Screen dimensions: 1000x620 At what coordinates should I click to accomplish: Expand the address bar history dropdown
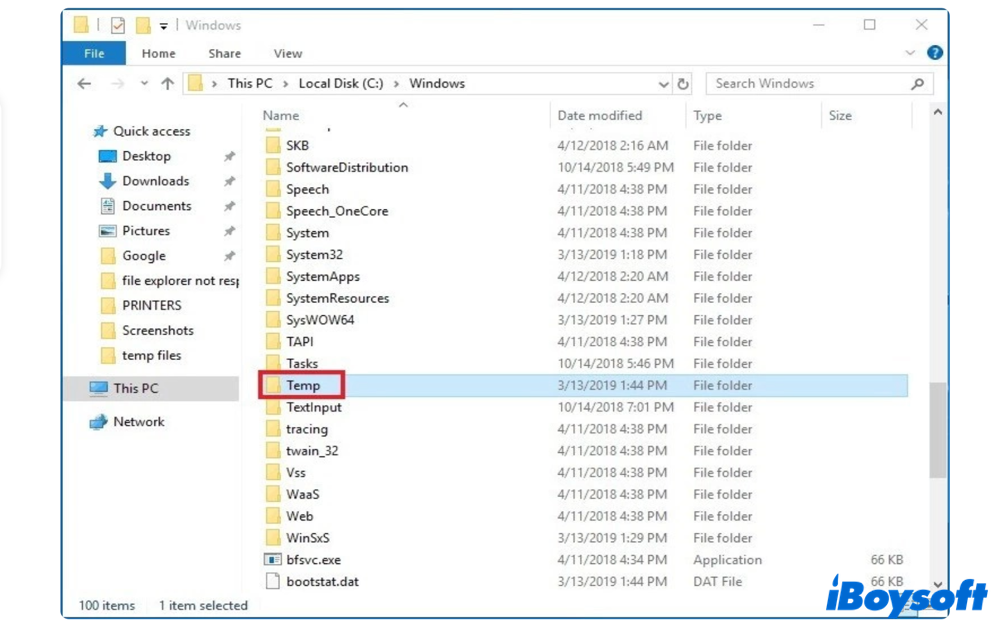pos(664,84)
